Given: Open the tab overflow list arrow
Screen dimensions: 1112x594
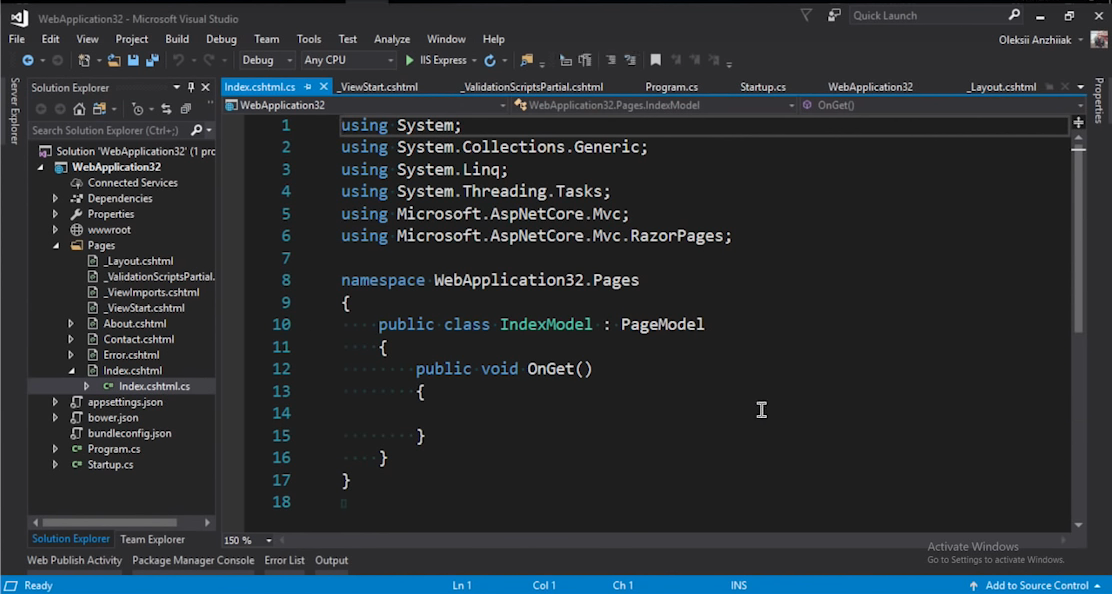Looking at the screenshot, I should [x=1080, y=86].
